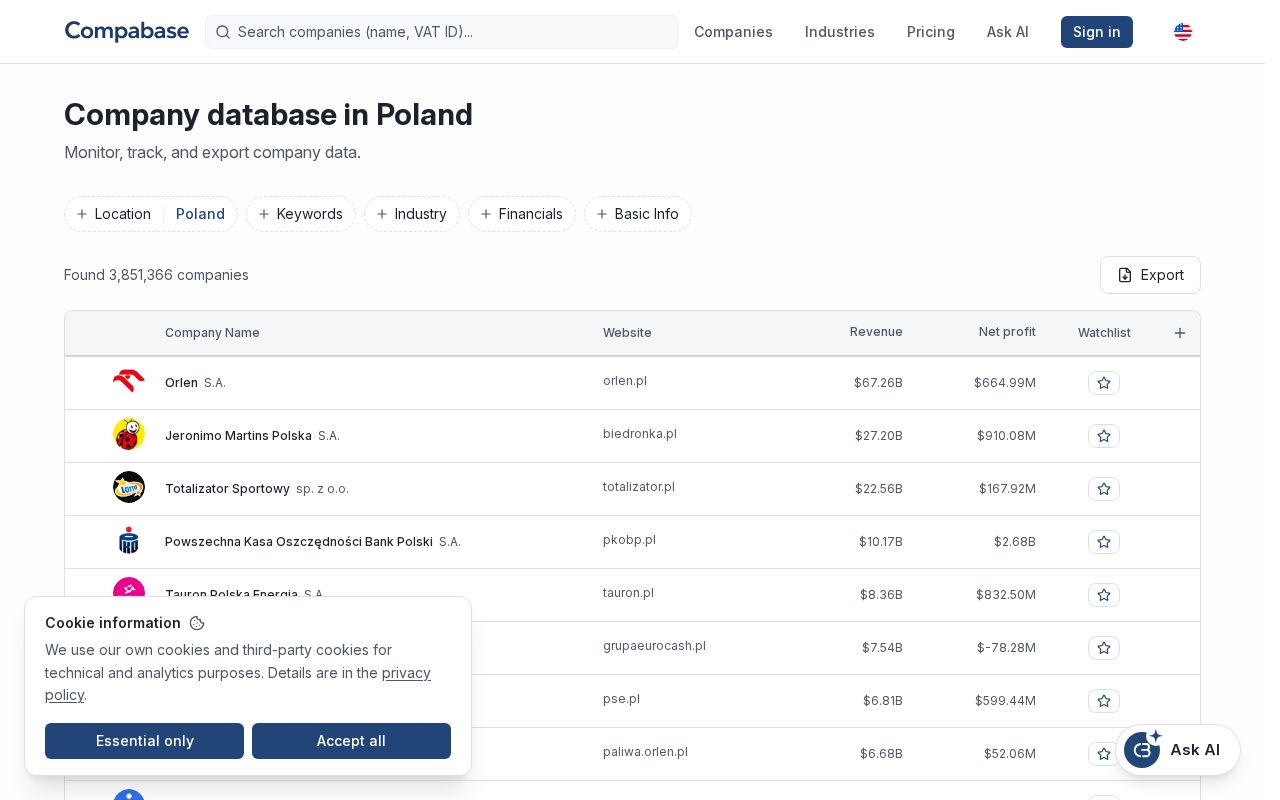Sort by Revenue column header
This screenshot has height=800, width=1280.
pyautogui.click(x=876, y=332)
